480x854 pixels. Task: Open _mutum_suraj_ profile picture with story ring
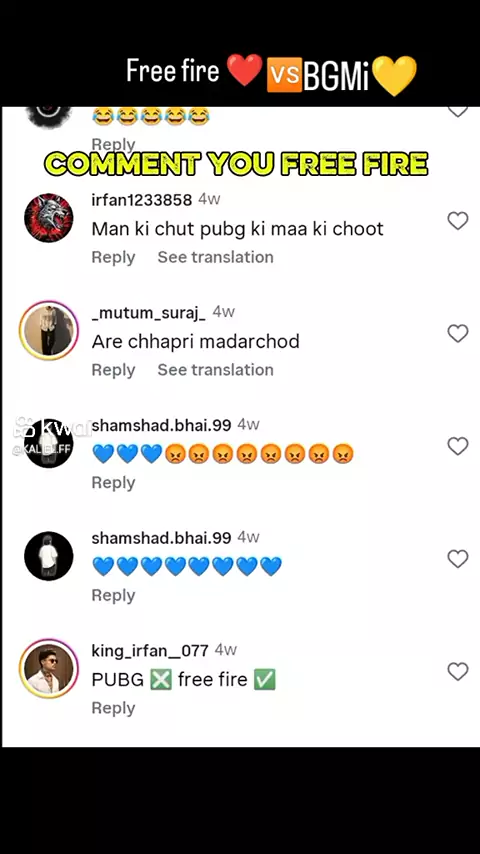click(x=48, y=331)
